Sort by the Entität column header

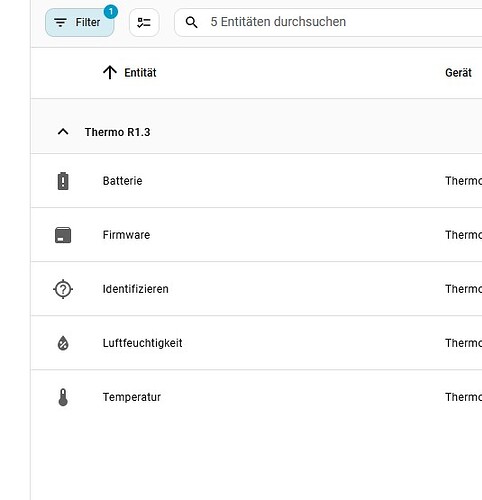(x=140, y=73)
